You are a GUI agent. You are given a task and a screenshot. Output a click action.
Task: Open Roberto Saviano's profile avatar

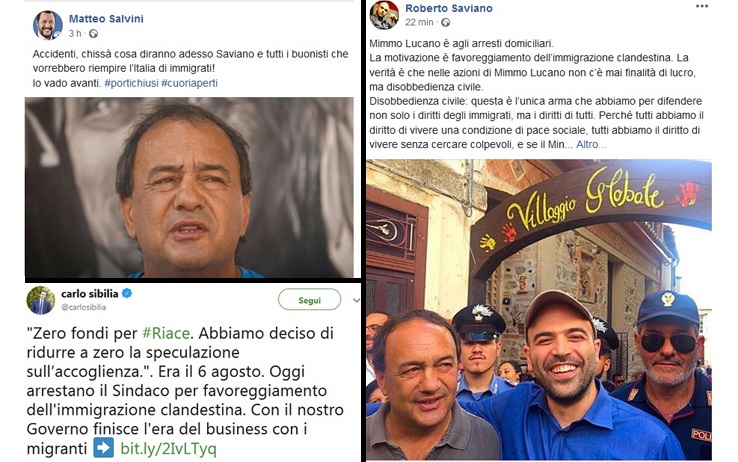[384, 15]
